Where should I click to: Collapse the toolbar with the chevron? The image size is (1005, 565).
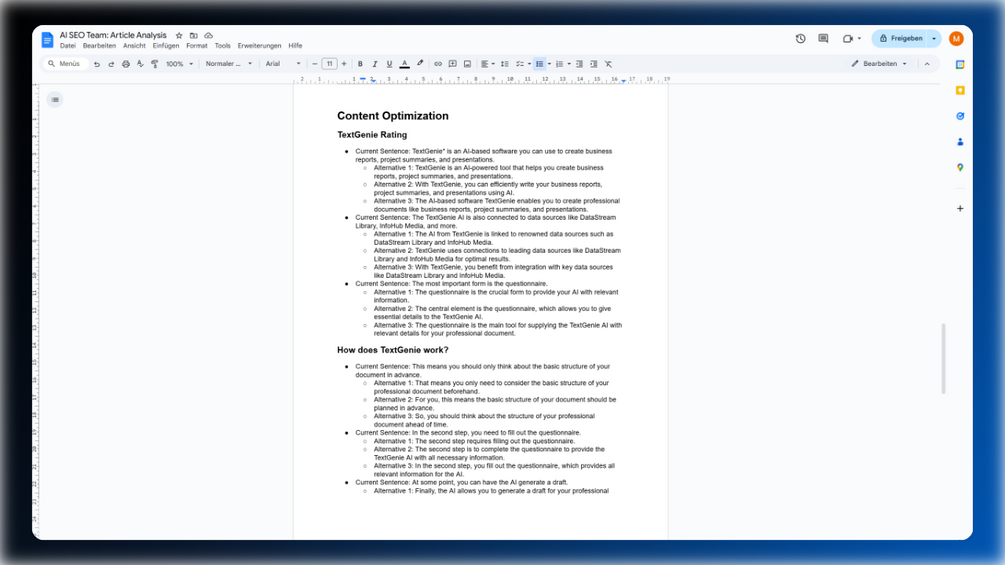pos(927,64)
